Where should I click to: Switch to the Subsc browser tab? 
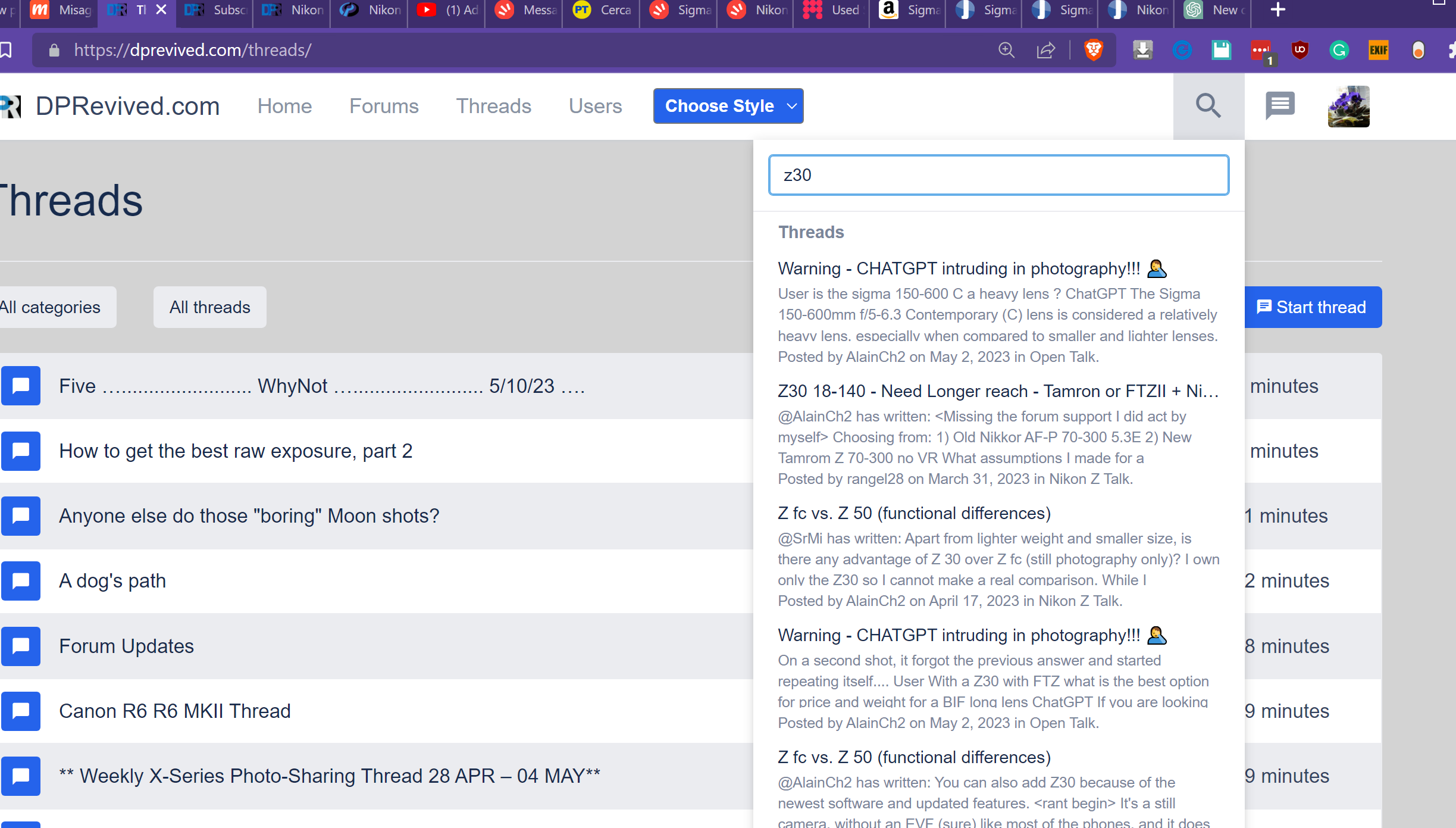click(x=214, y=10)
